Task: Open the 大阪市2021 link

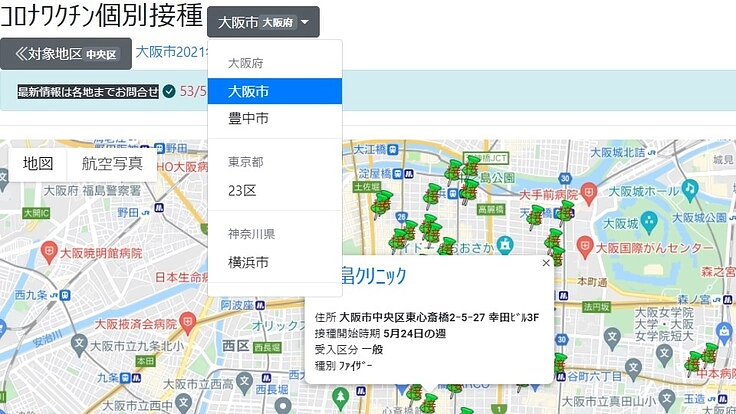Action: click(171, 52)
